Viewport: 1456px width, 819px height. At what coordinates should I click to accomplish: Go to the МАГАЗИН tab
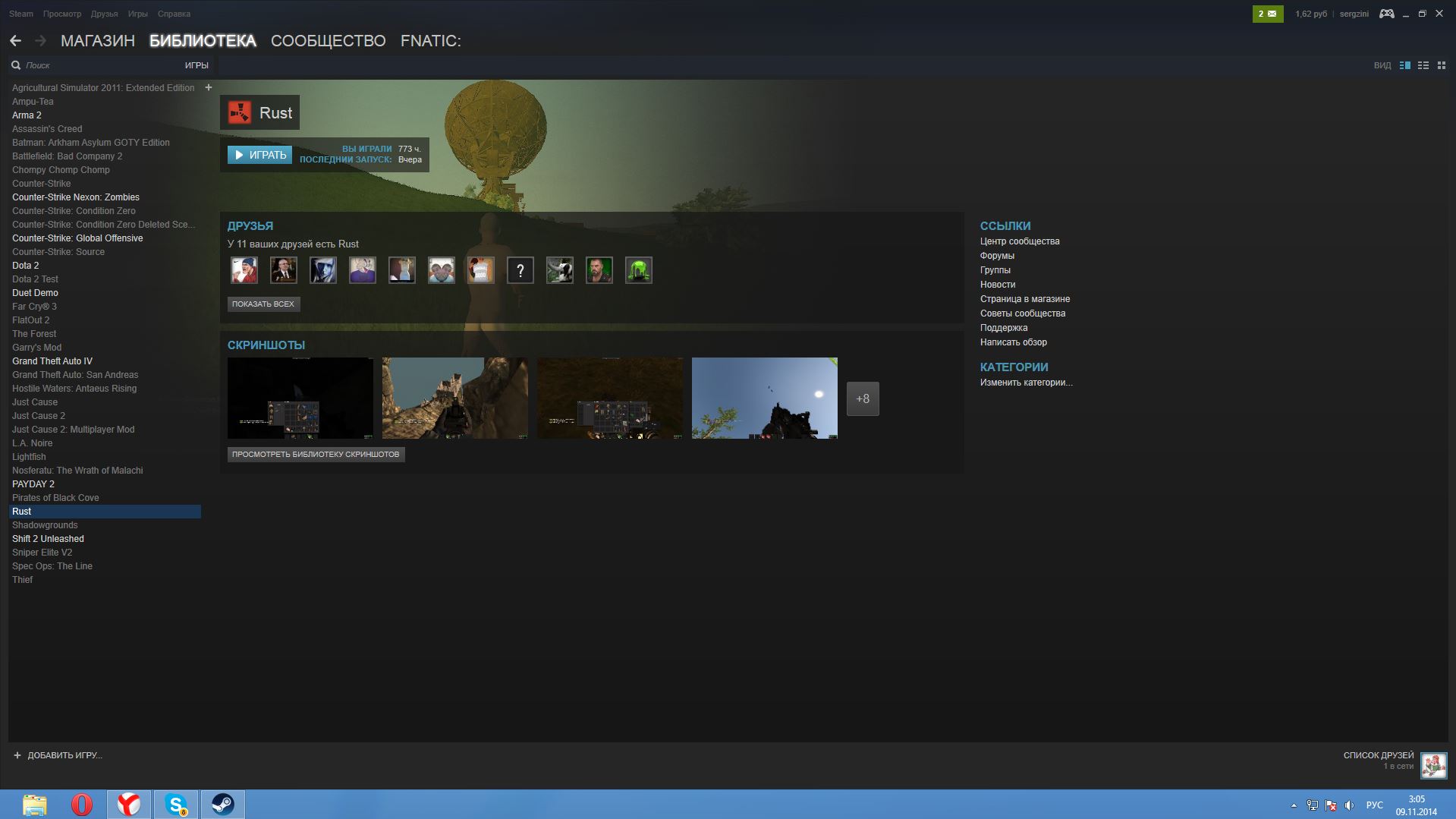pos(98,41)
